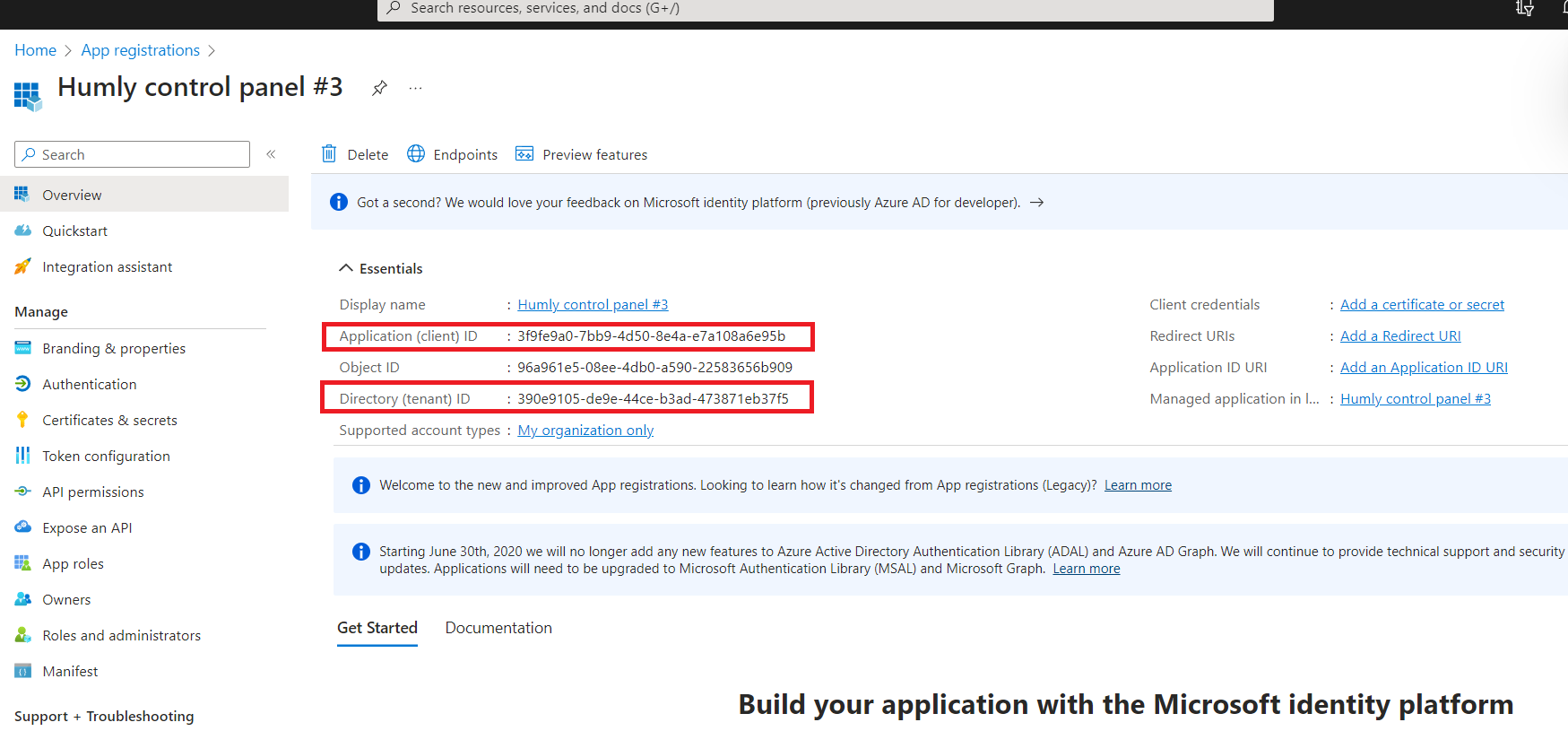
Task: Click Add a Redirect URI link
Action: click(x=1400, y=336)
